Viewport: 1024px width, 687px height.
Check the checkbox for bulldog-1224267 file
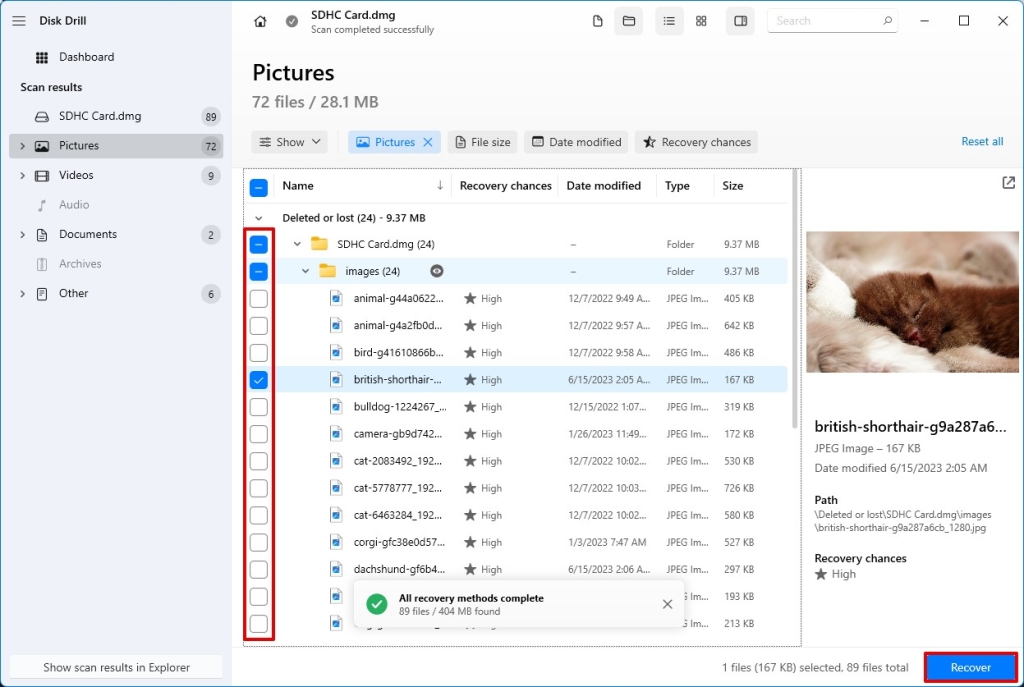(258, 407)
